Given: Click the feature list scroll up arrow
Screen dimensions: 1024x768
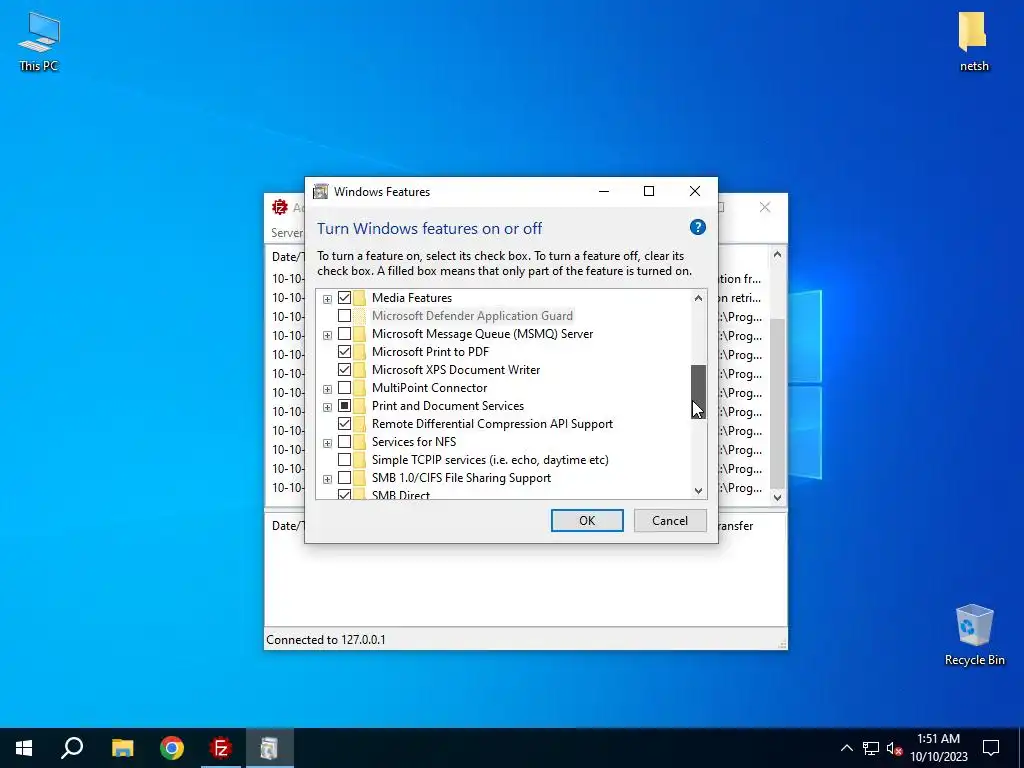Looking at the screenshot, I should click(x=698, y=298).
